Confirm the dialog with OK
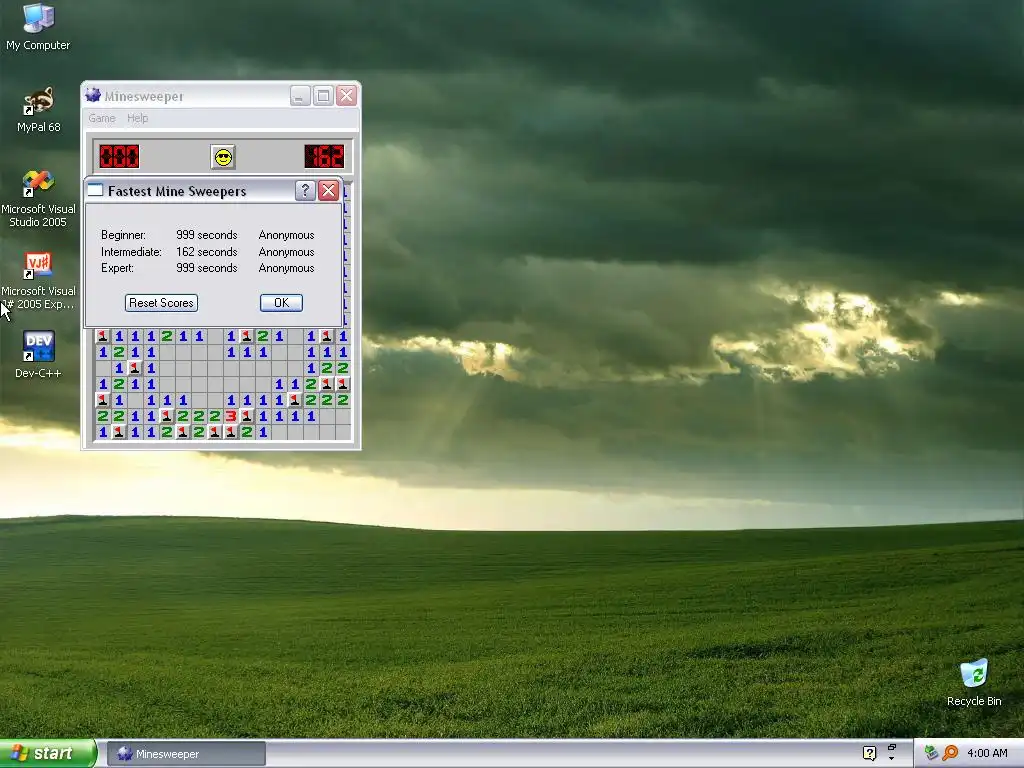Viewport: 1024px width, 768px height. (281, 303)
